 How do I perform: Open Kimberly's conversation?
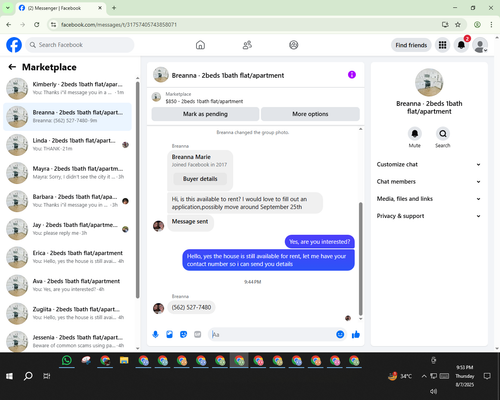(x=67, y=88)
